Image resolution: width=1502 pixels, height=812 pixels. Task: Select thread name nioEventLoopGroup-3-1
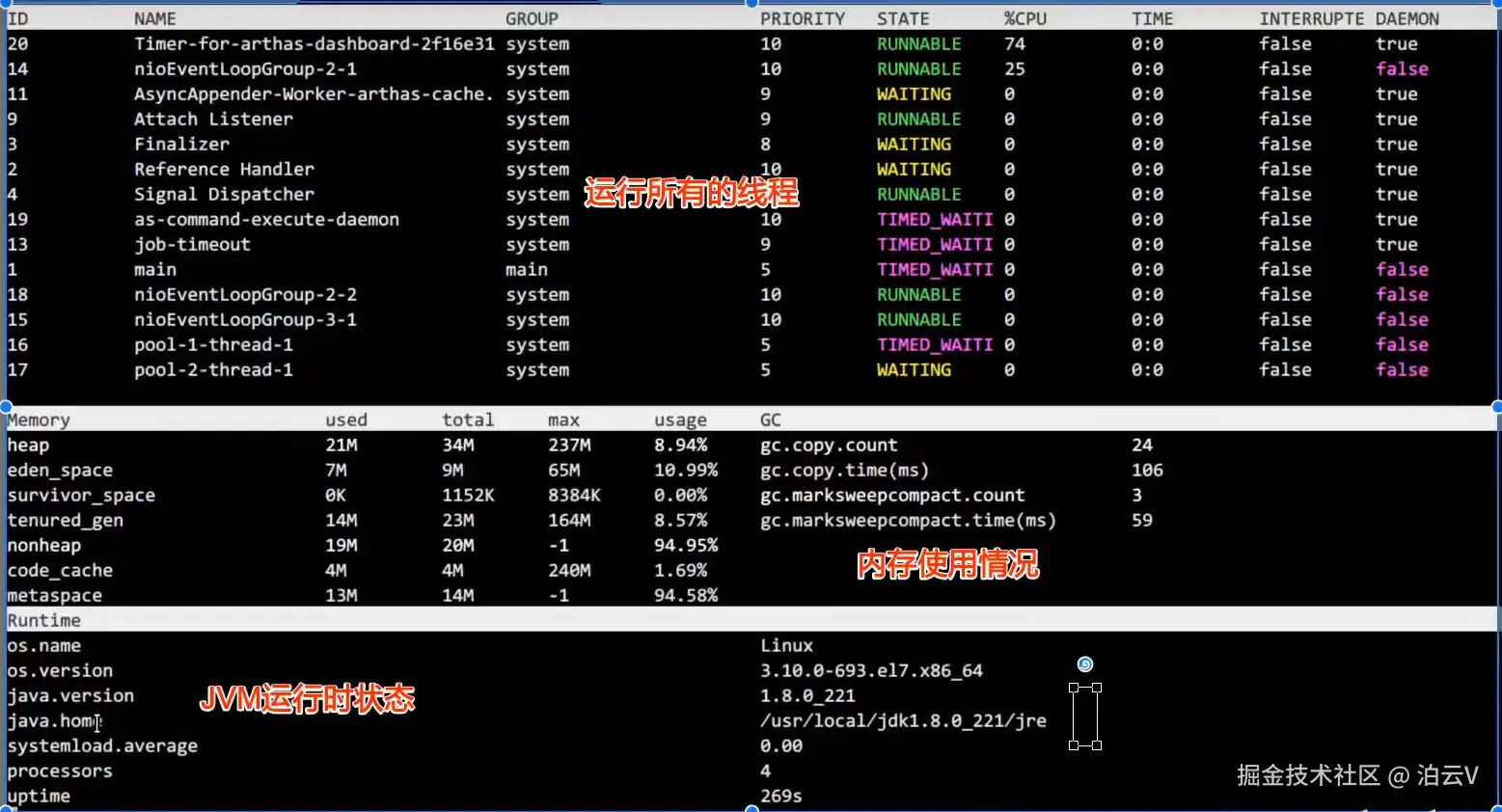point(246,319)
